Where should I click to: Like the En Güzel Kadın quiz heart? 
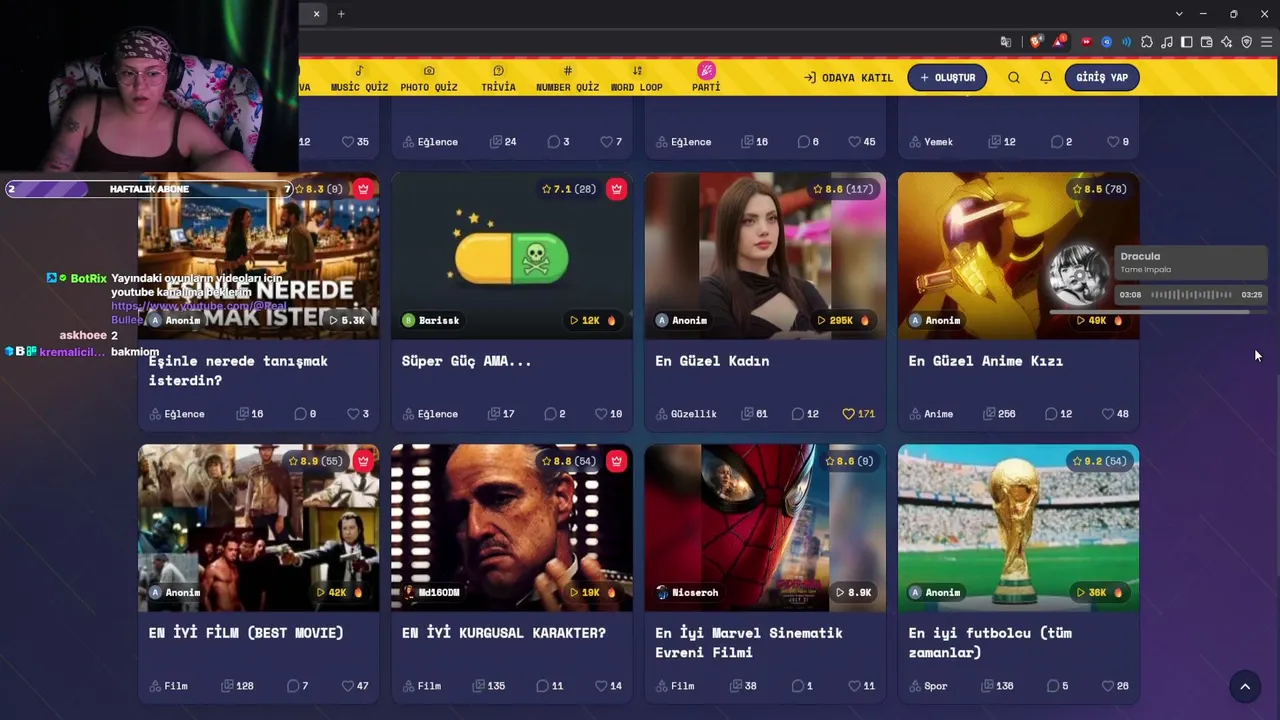click(848, 414)
